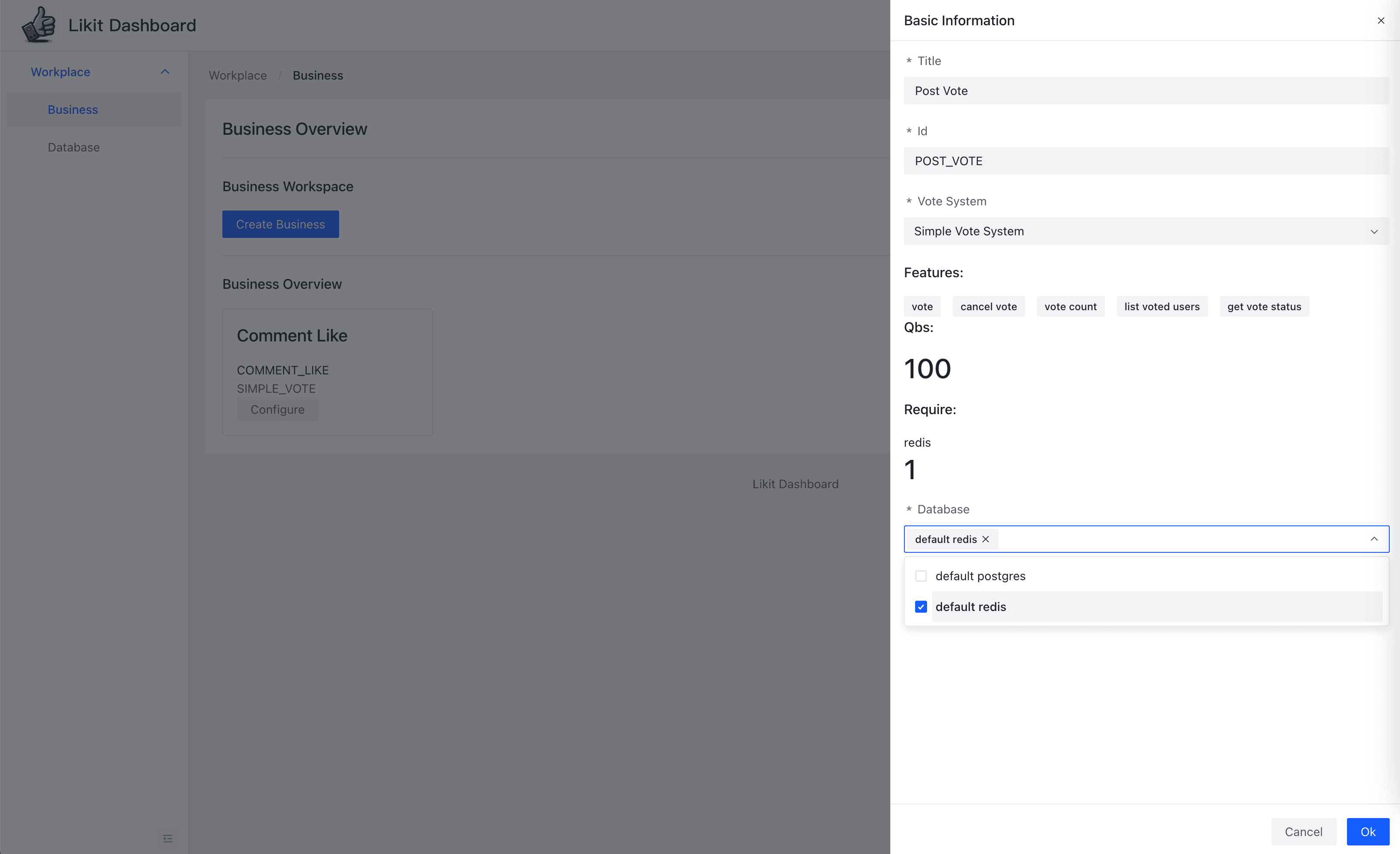
Task: Click the vote count feature tag
Action: (1070, 306)
